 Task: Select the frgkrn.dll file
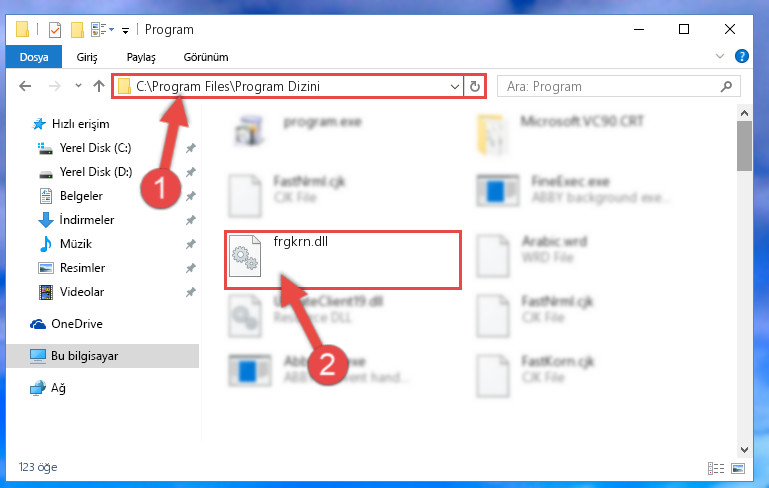343,260
